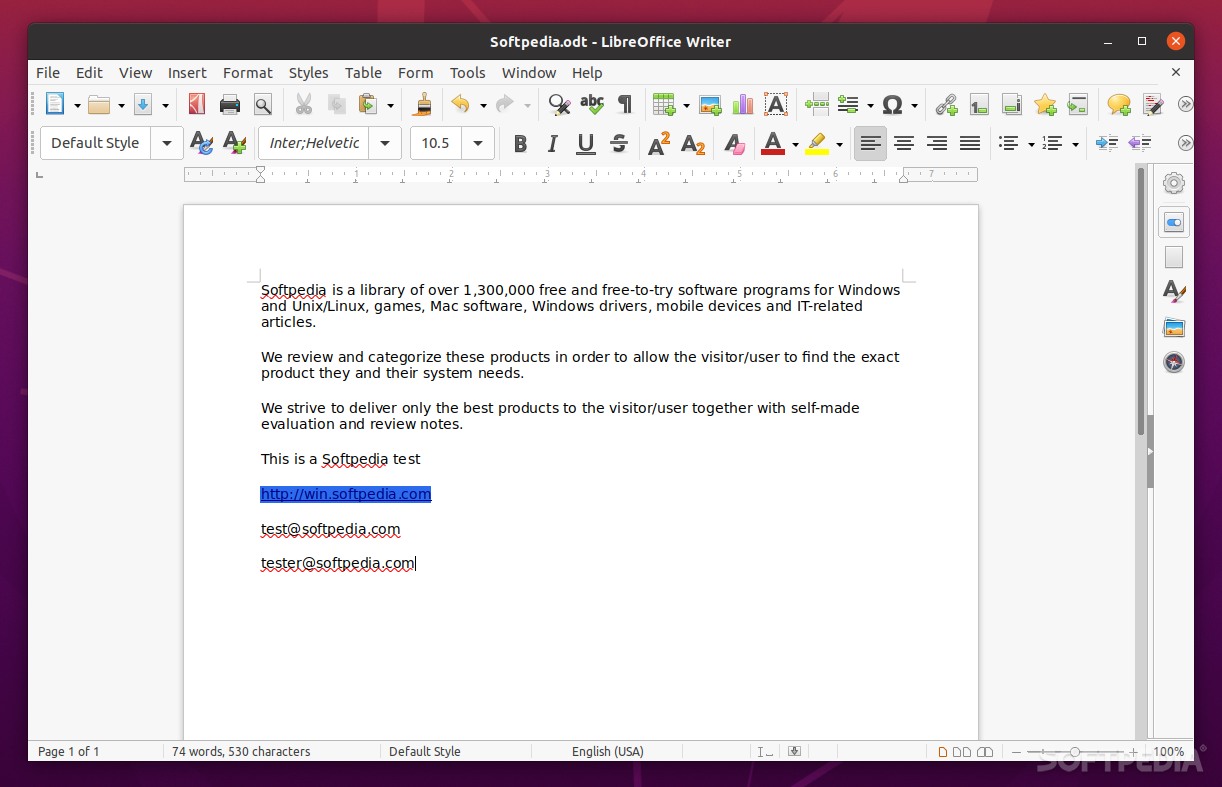Screen dimensions: 1222x787
Task: Open the recent documents dropdown arrow
Action: [x=121, y=105]
